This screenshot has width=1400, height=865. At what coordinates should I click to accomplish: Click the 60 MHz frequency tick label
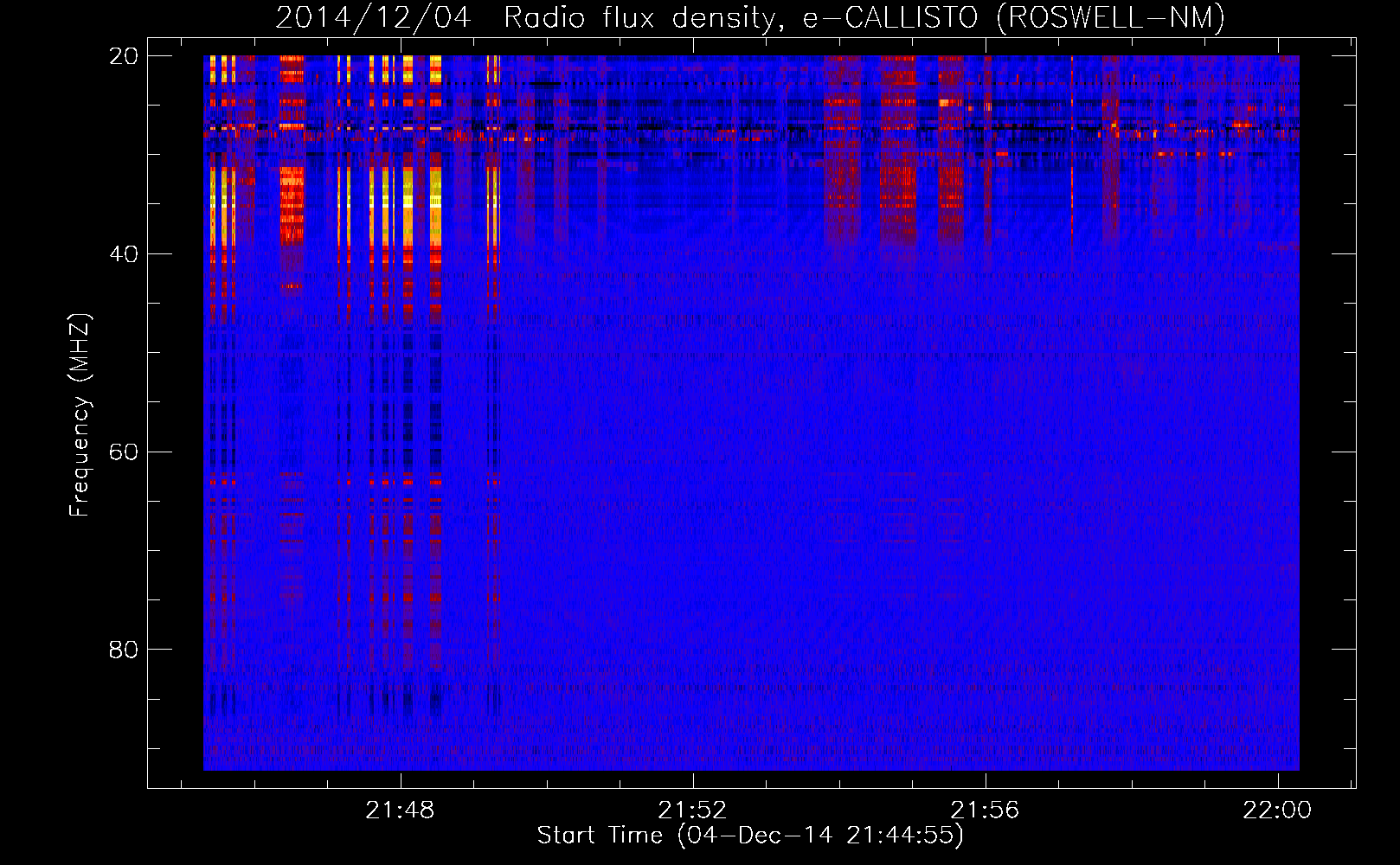click(123, 452)
